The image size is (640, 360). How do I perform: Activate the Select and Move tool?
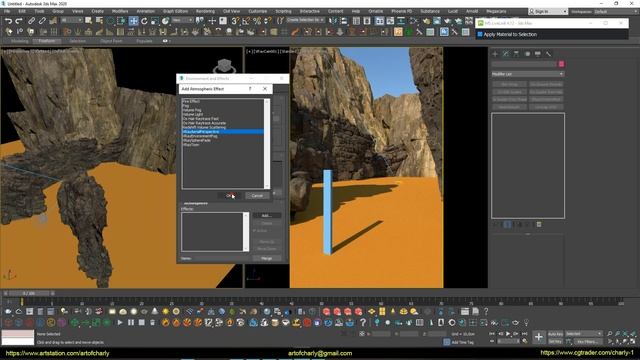pyautogui.click(x=133, y=20)
